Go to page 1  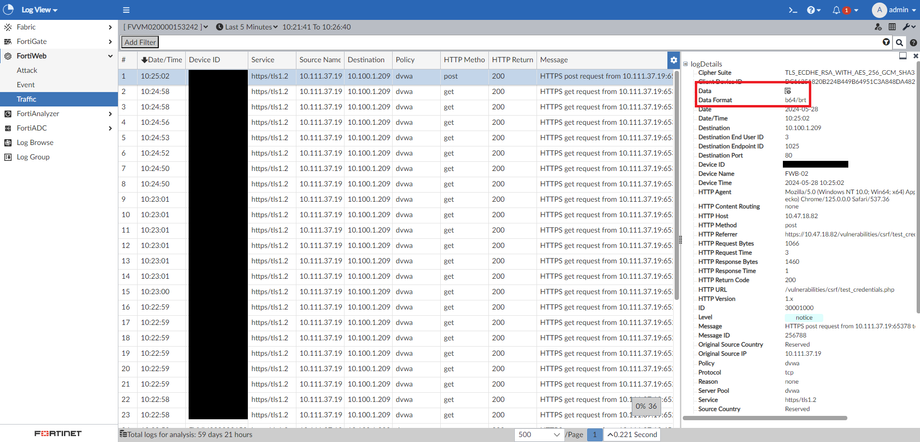[x=595, y=435]
